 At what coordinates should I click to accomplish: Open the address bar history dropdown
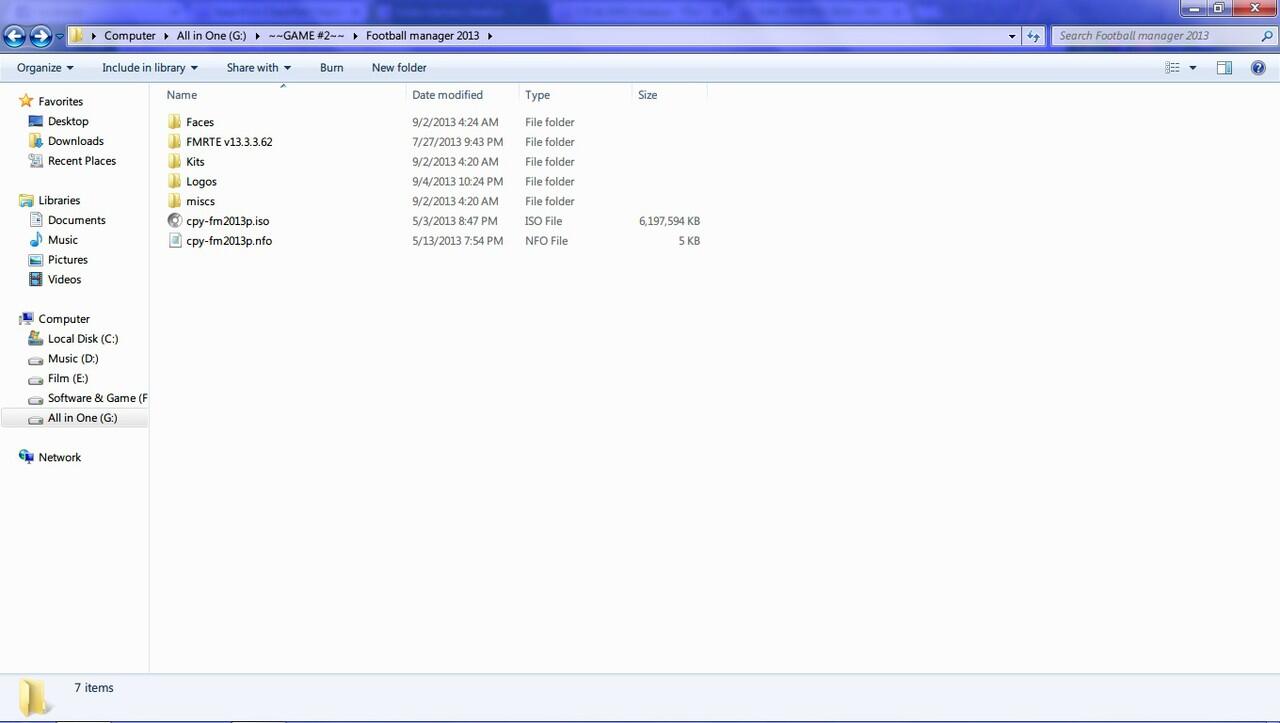coord(1012,36)
